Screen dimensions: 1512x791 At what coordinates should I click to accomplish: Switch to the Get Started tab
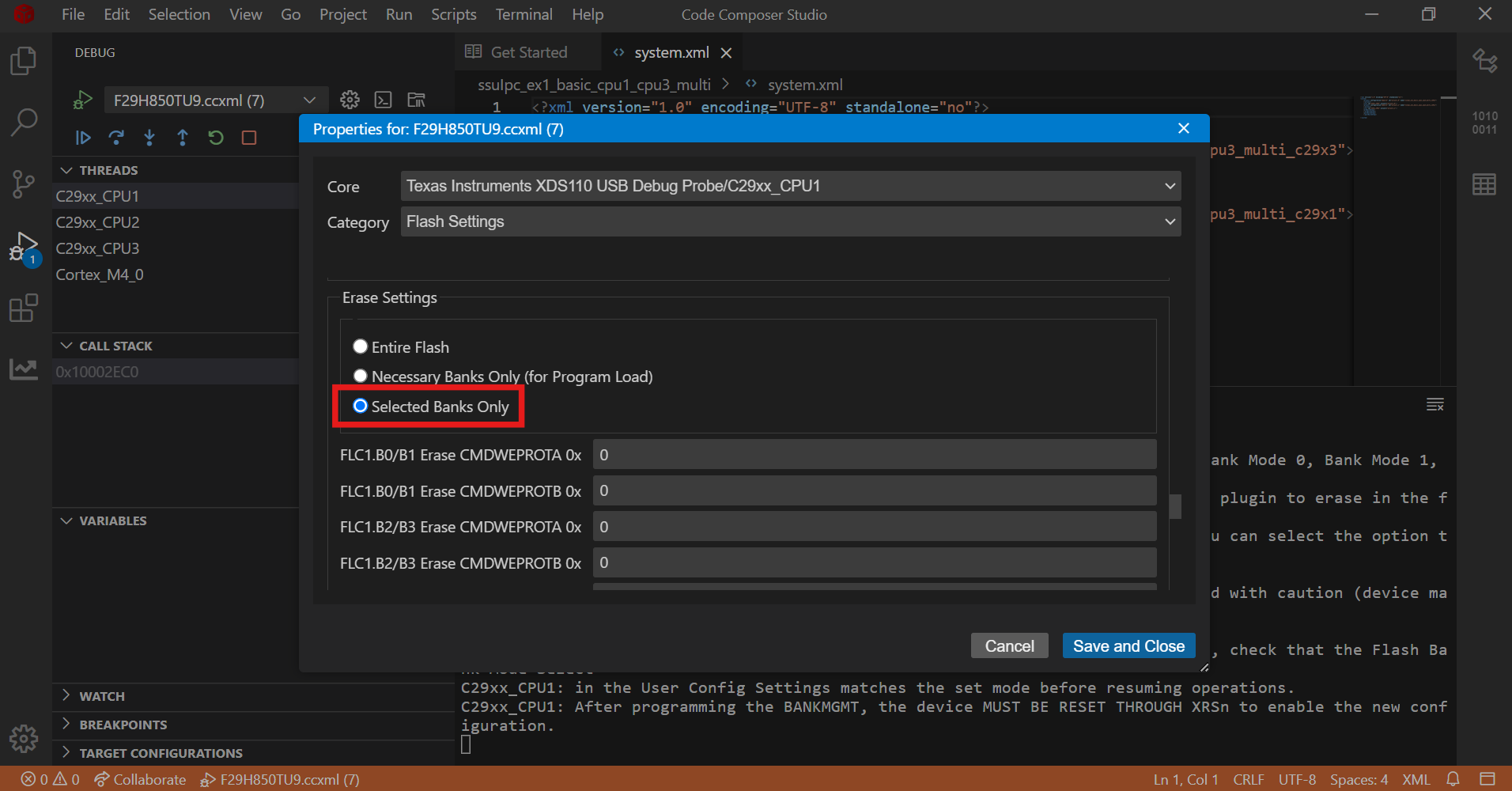click(x=527, y=51)
